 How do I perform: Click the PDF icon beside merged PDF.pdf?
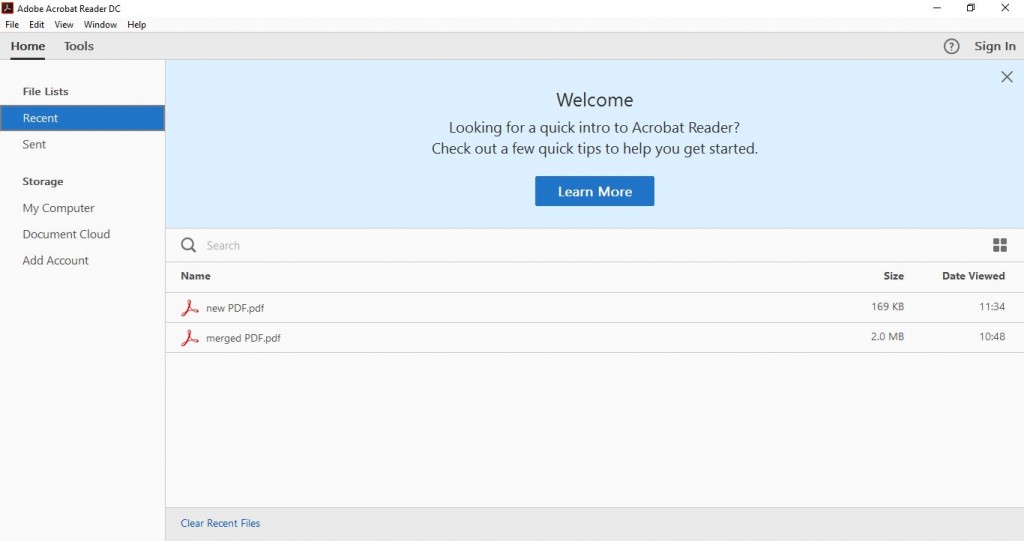[x=190, y=338]
